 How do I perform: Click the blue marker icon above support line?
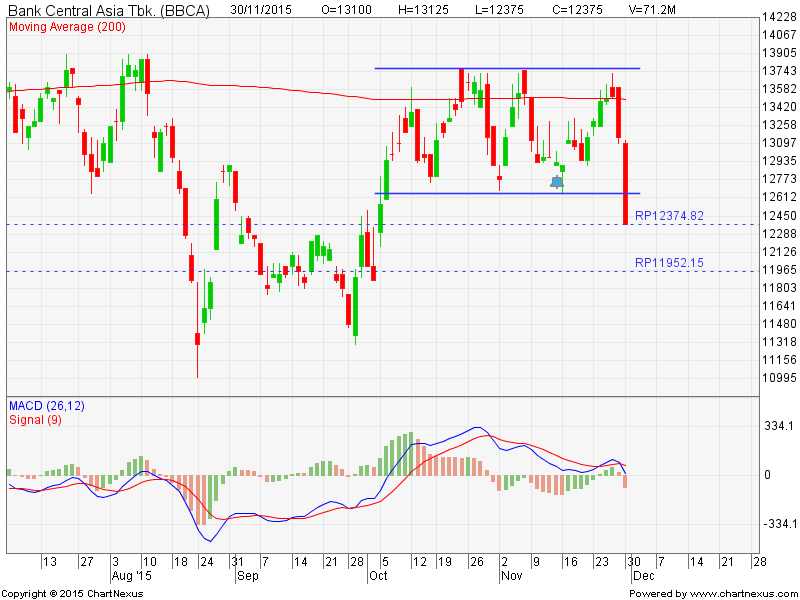[x=557, y=181]
